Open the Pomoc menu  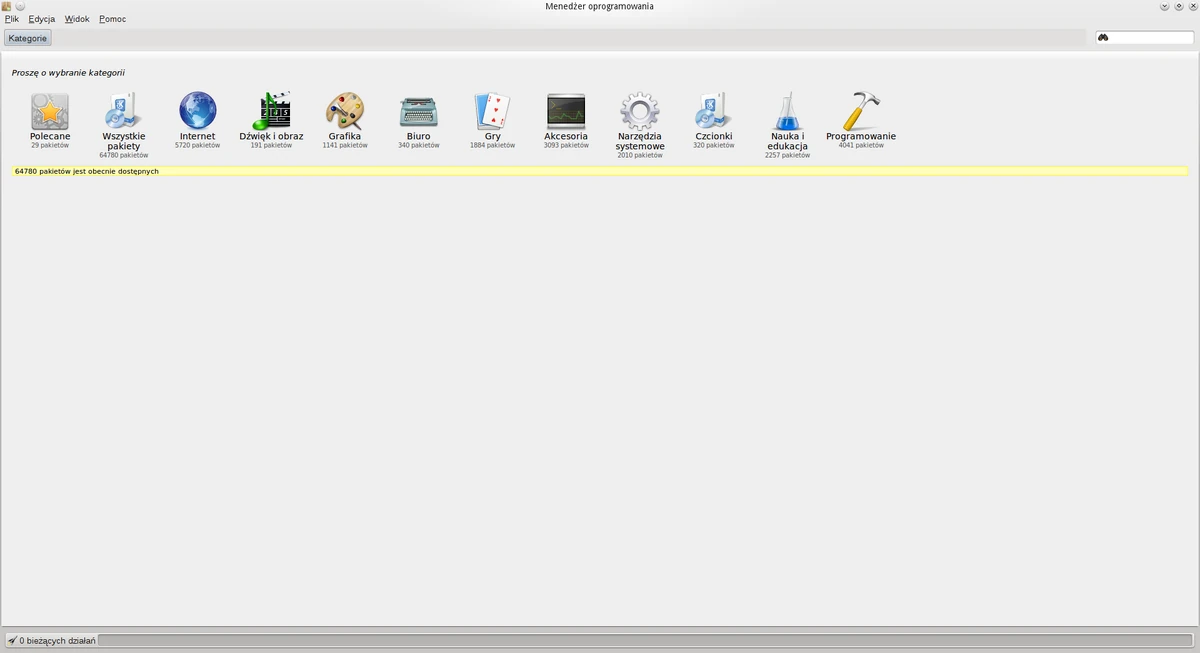click(x=111, y=18)
